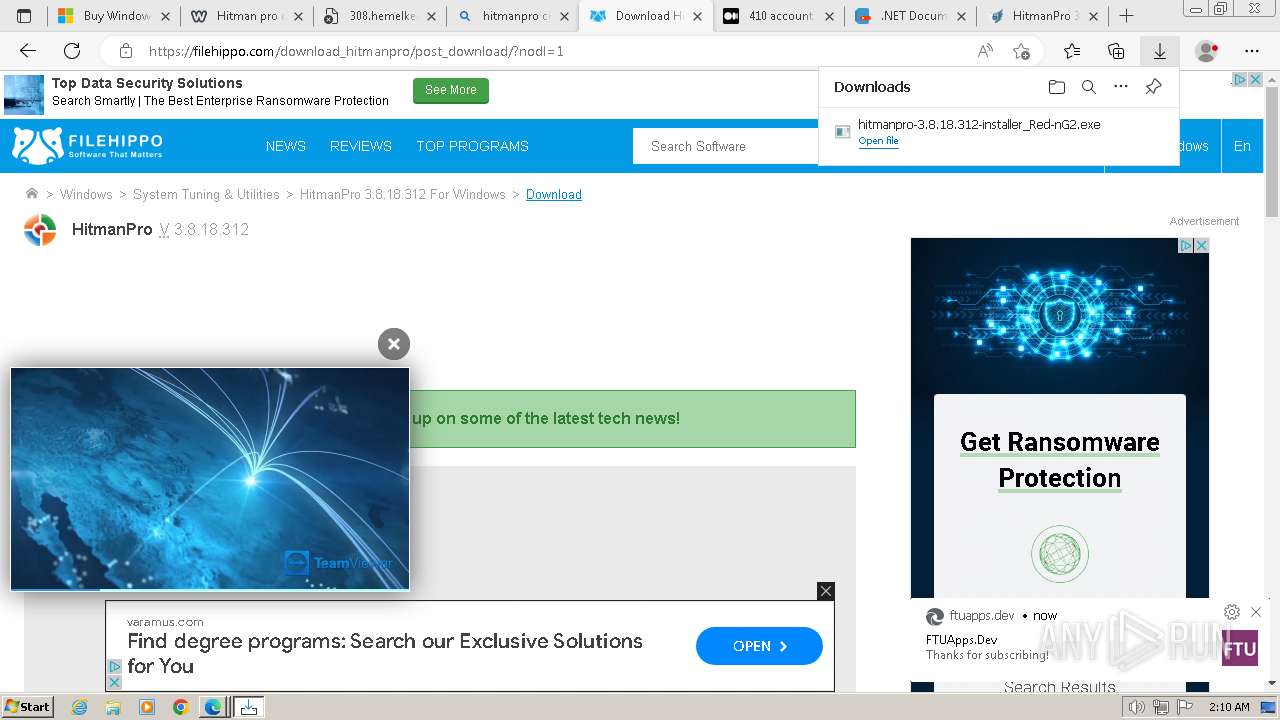1280x720 pixels.
Task: Open AdChoices on sidebar ad
Action: point(1185,245)
